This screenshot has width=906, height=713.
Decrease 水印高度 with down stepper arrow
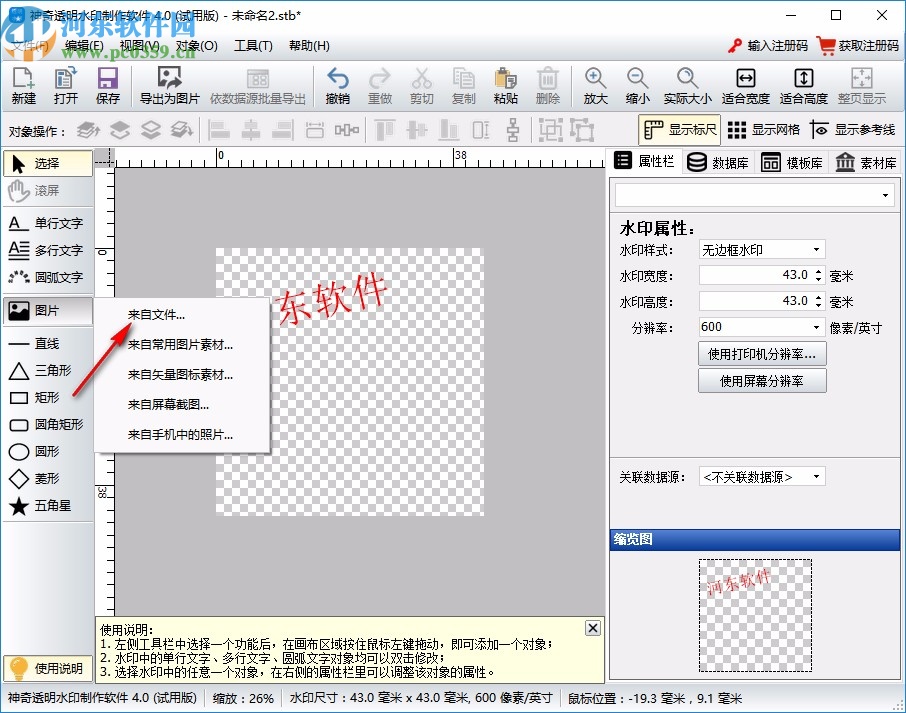(x=818, y=305)
